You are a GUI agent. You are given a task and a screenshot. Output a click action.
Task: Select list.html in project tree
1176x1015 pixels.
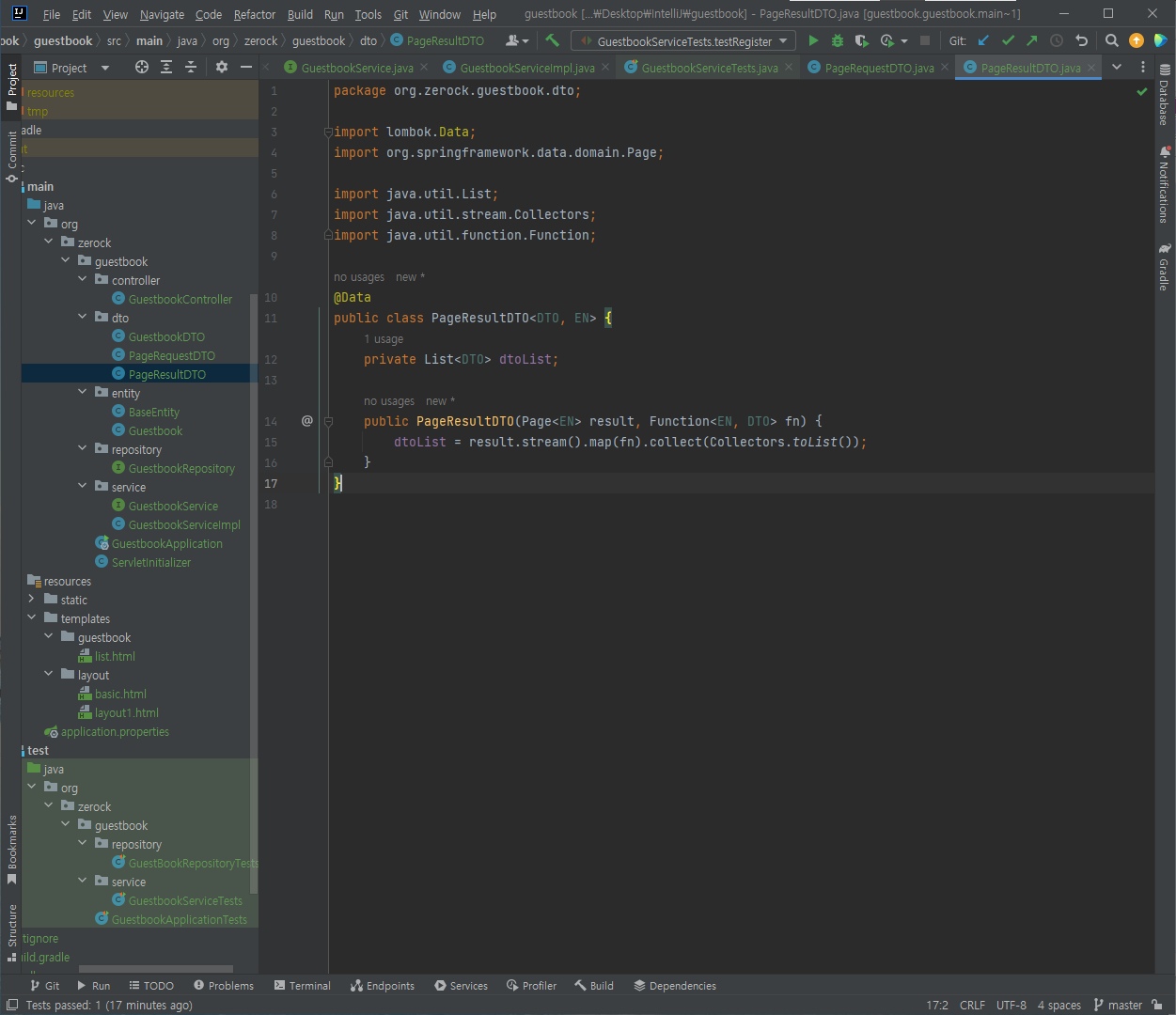coord(115,656)
